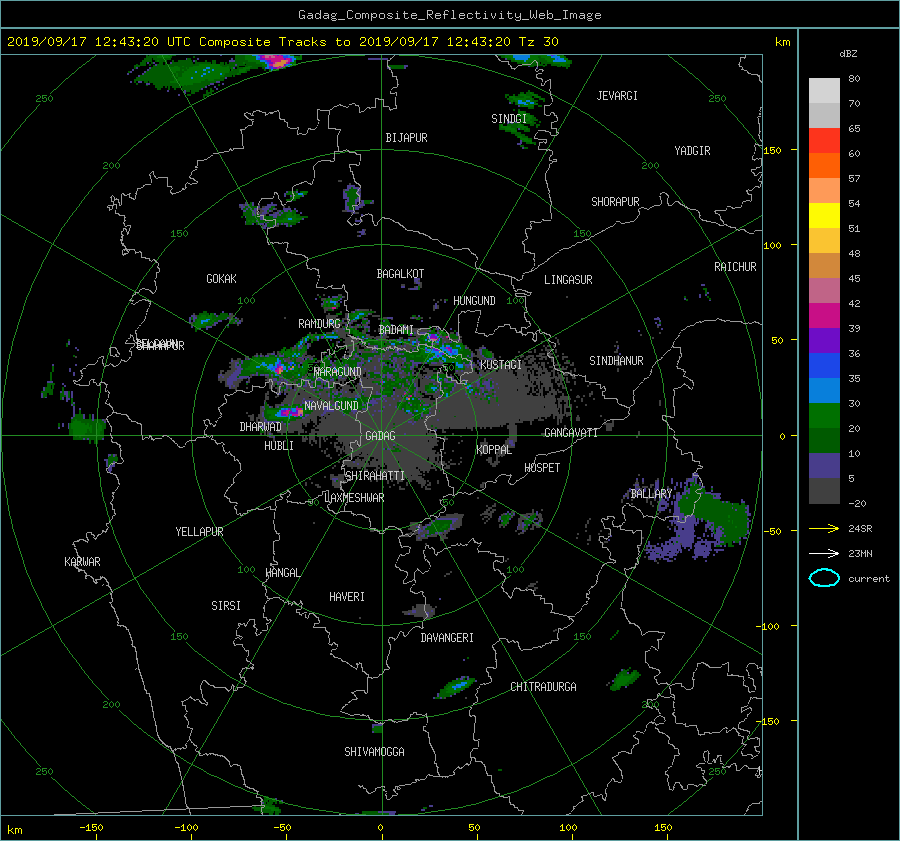
Task: Click the HAVERI city label
Action: point(347,597)
